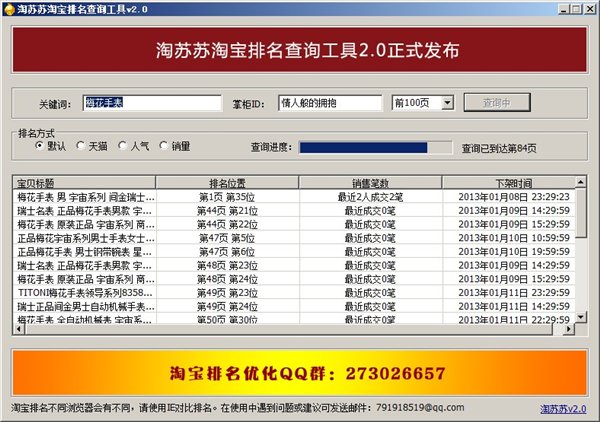
Task: Select the 瑞士正品间金男士自动机械手表 row
Action: point(294,306)
